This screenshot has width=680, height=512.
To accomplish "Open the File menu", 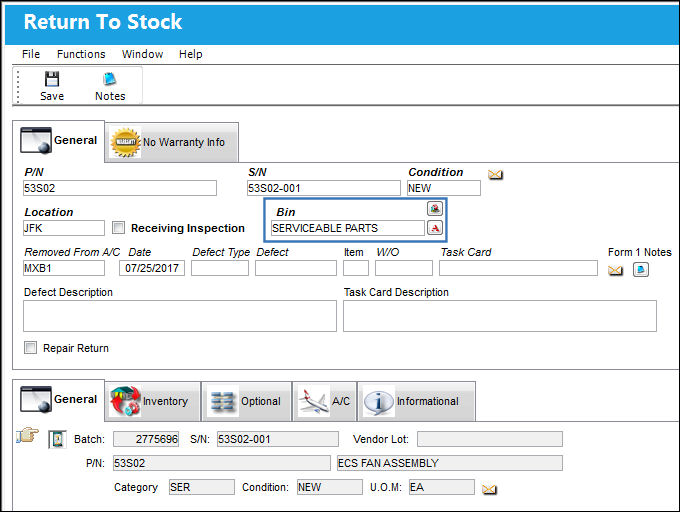I will click(x=31, y=54).
